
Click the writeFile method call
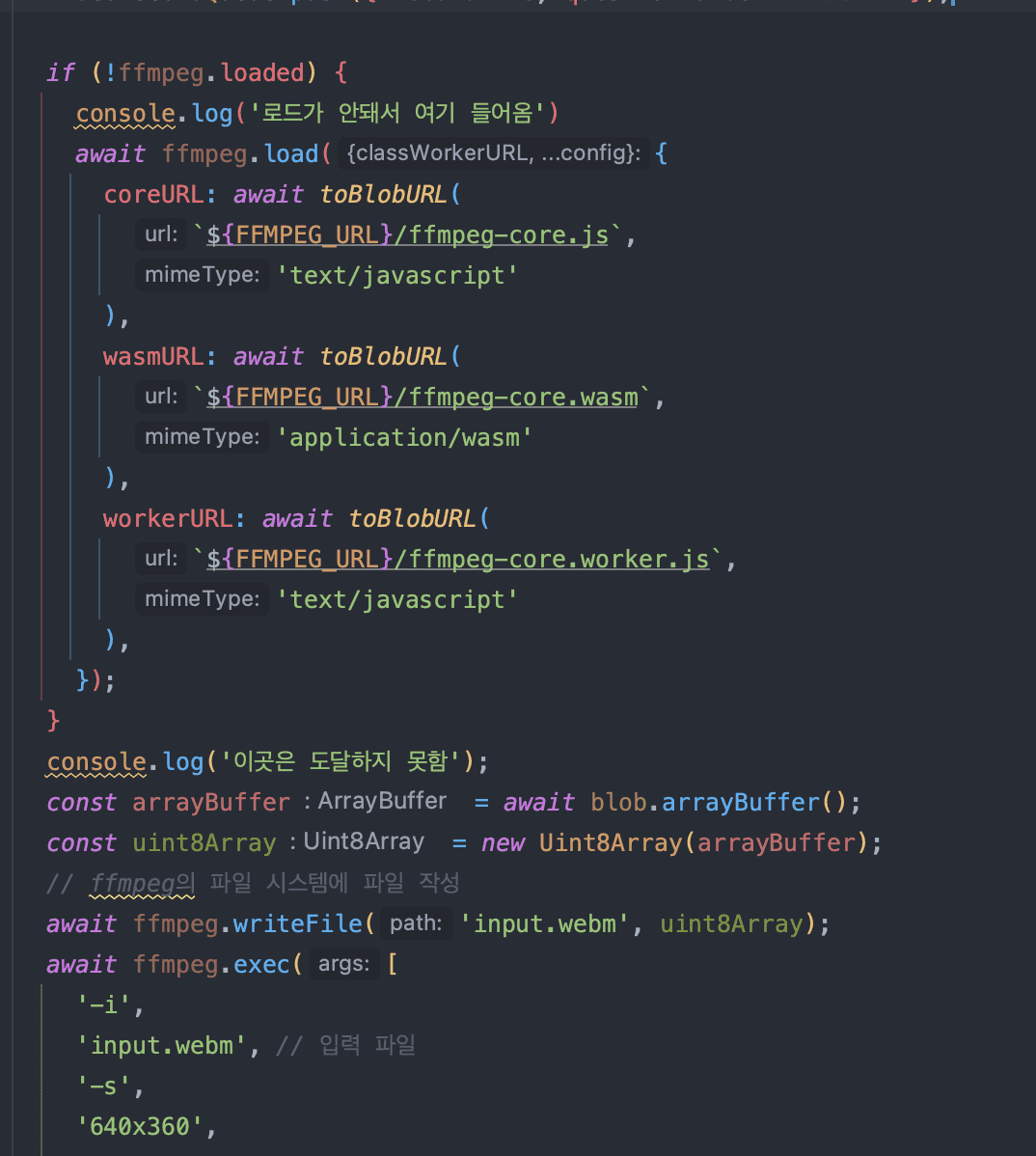pyautogui.click(x=298, y=923)
